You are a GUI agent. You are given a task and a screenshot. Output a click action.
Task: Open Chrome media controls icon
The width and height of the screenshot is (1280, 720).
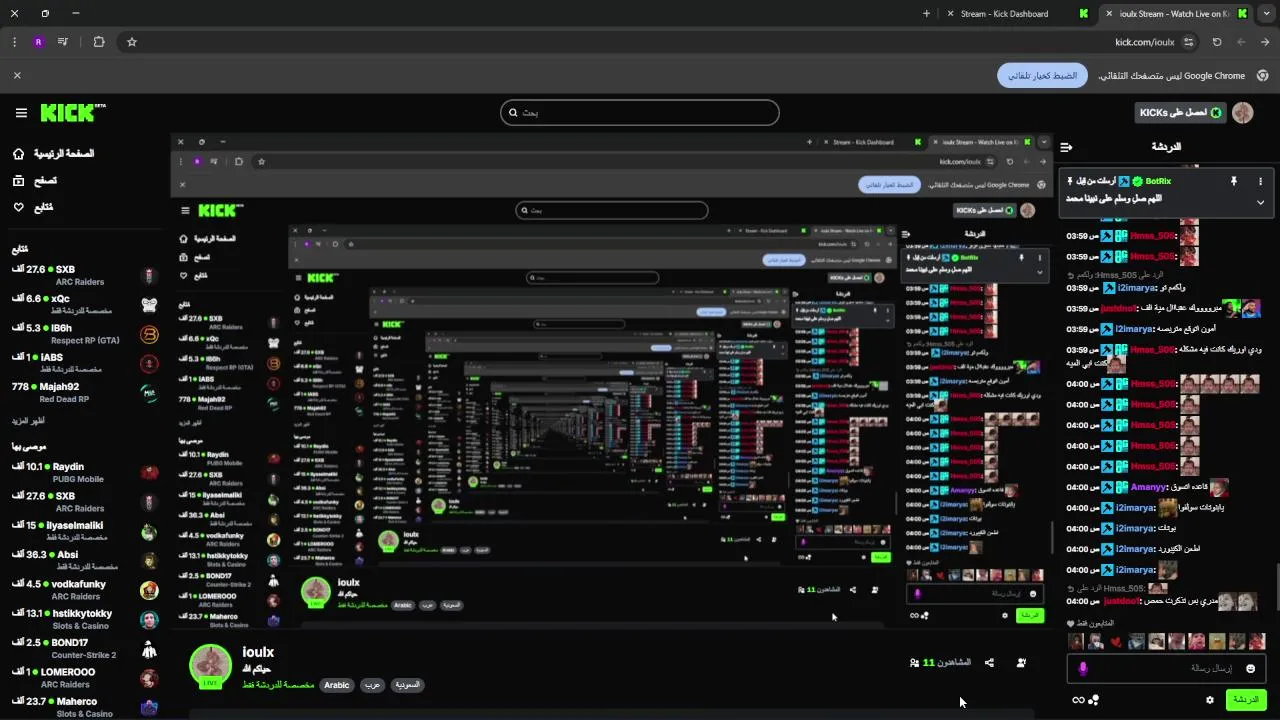point(63,42)
